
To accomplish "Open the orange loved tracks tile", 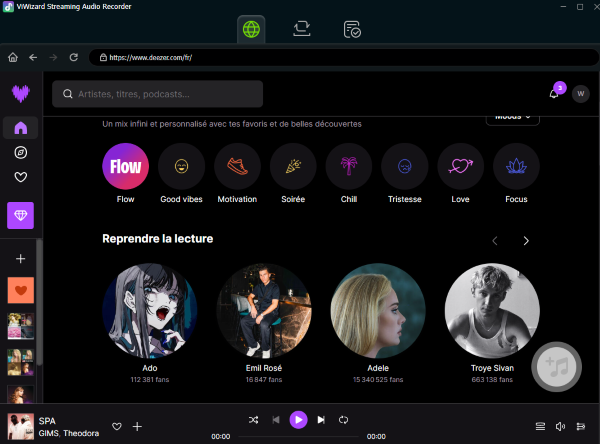I will (21, 290).
